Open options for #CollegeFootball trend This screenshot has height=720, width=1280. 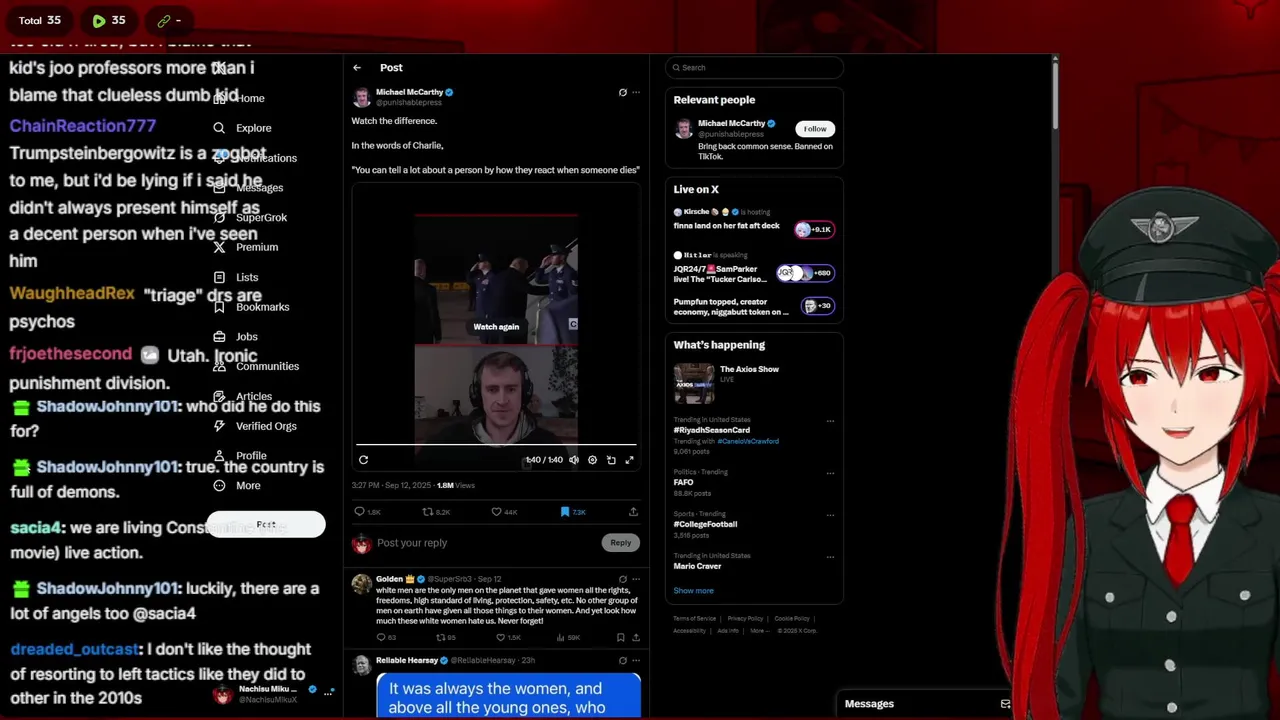pos(830,515)
